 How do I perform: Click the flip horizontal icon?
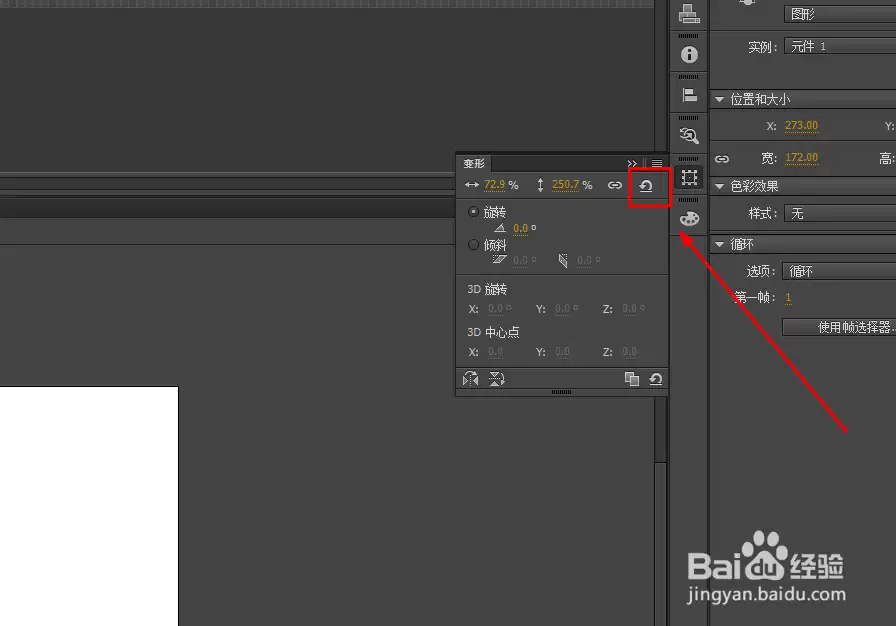click(x=470, y=379)
